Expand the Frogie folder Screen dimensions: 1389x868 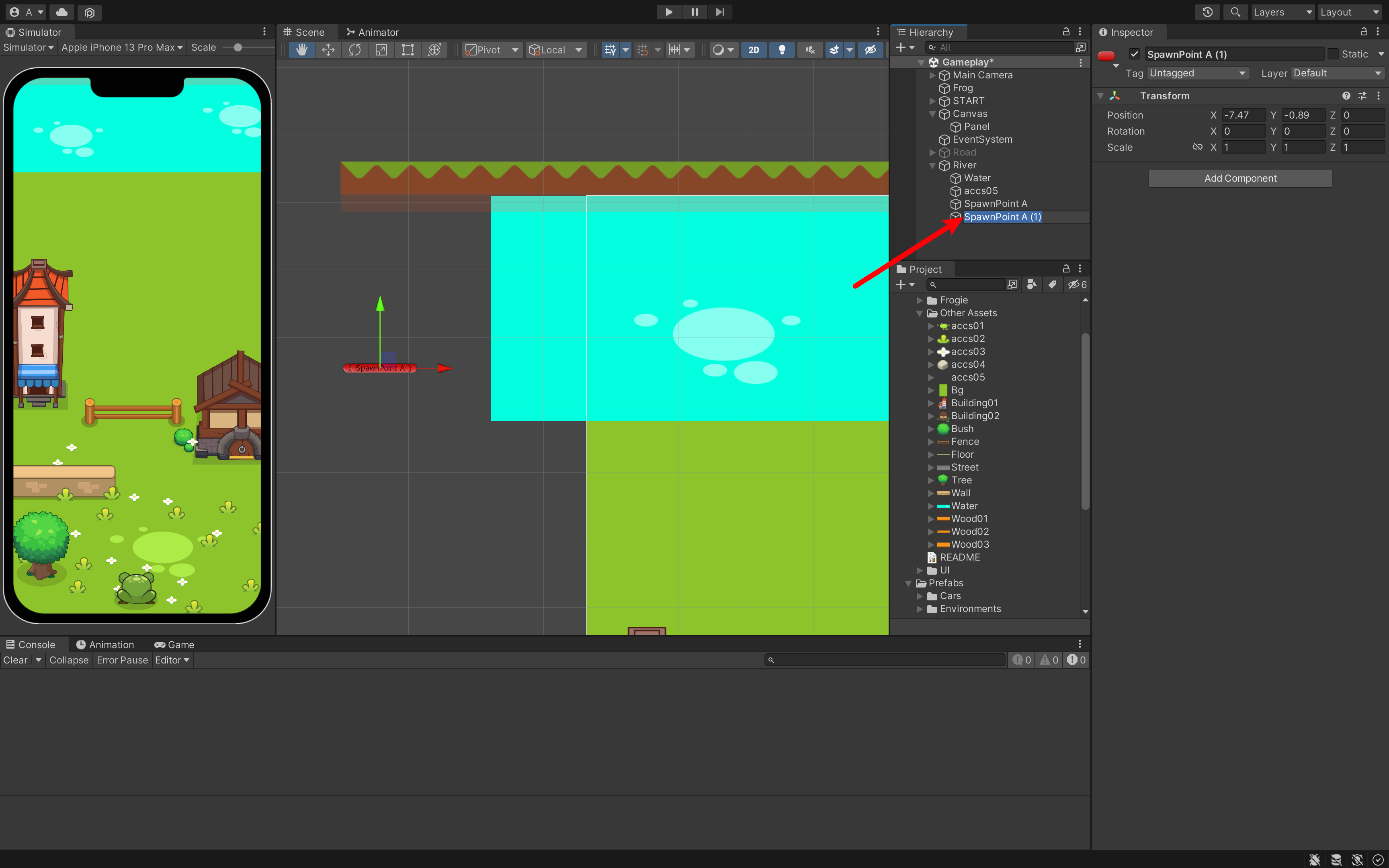coord(920,300)
